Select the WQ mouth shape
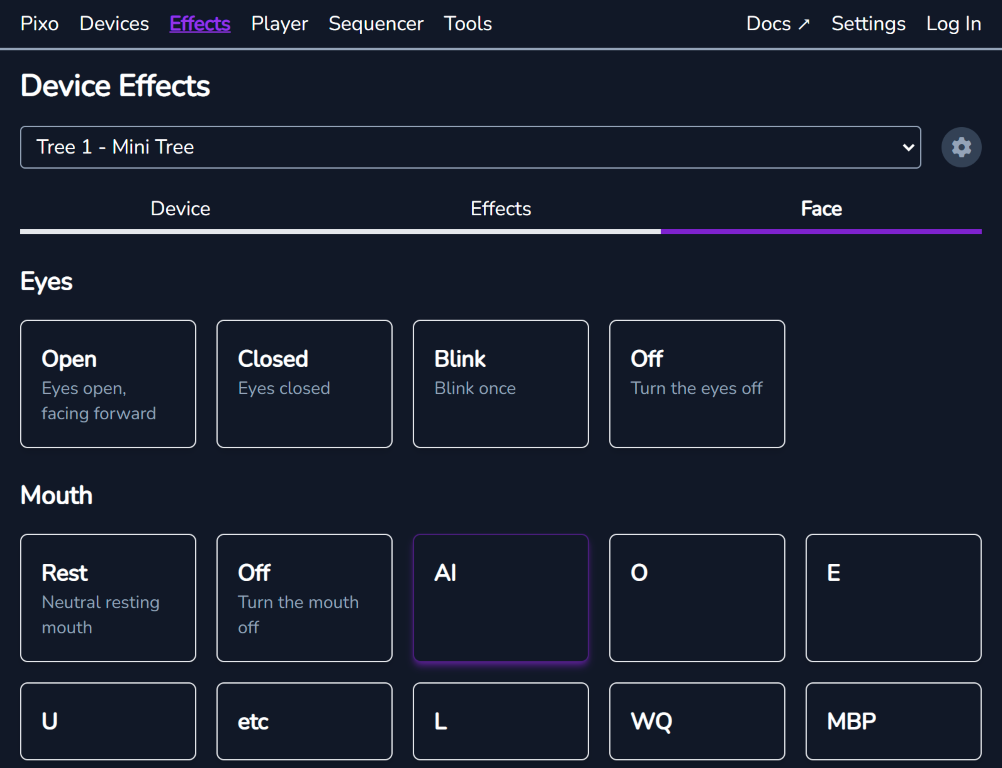 (x=697, y=721)
